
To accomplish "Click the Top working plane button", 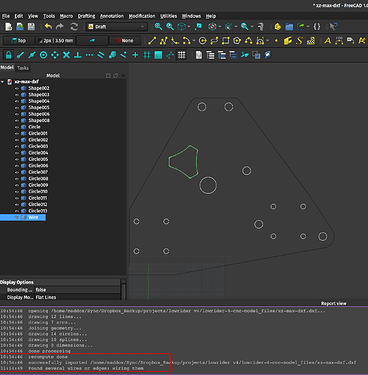I will (x=19, y=41).
